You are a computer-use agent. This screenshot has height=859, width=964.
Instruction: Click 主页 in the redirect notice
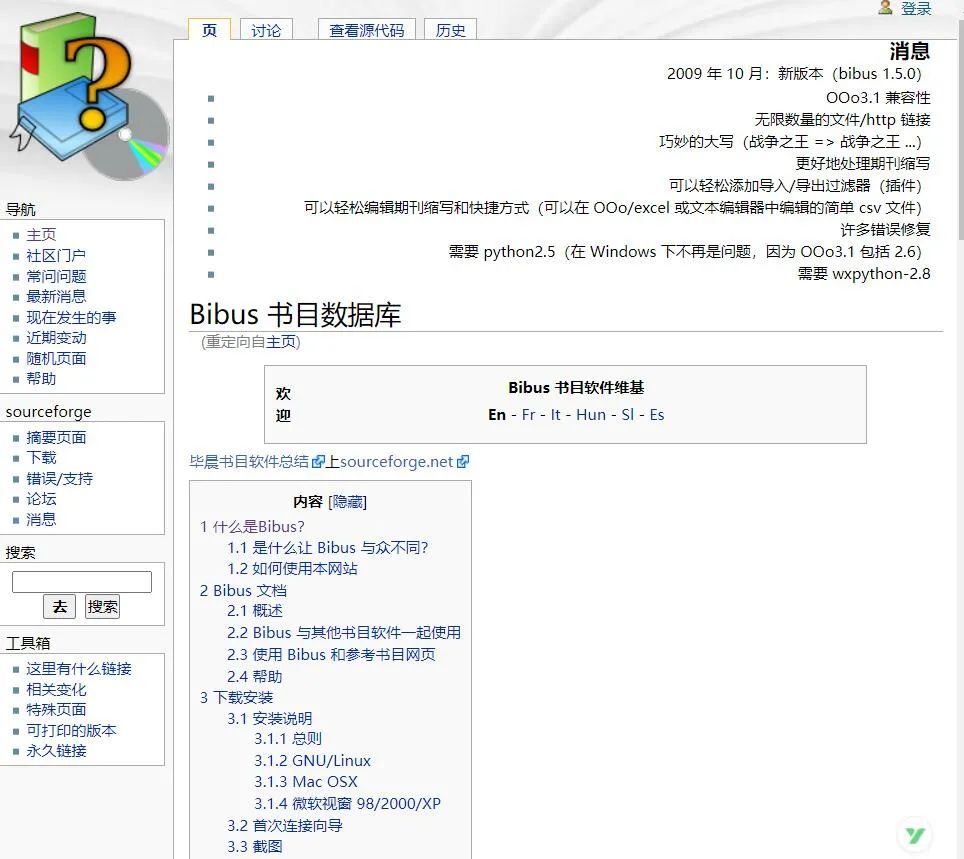[281, 342]
